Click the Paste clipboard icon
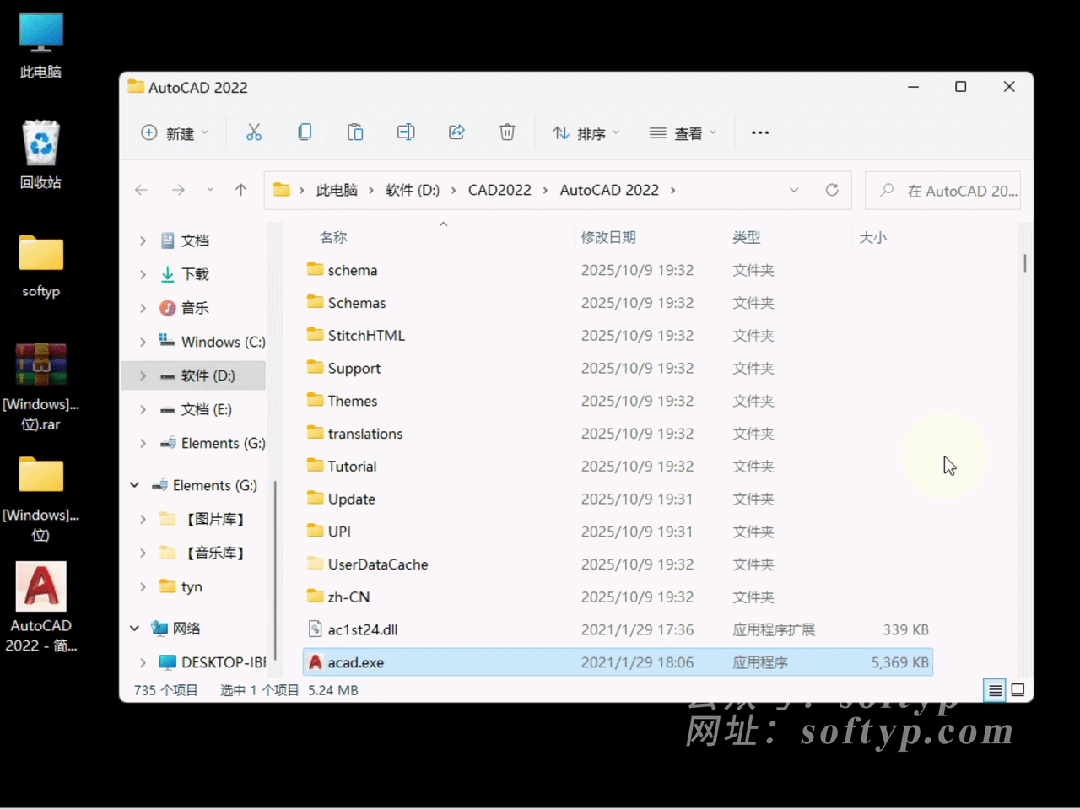This screenshot has width=1080, height=810. tap(355, 132)
